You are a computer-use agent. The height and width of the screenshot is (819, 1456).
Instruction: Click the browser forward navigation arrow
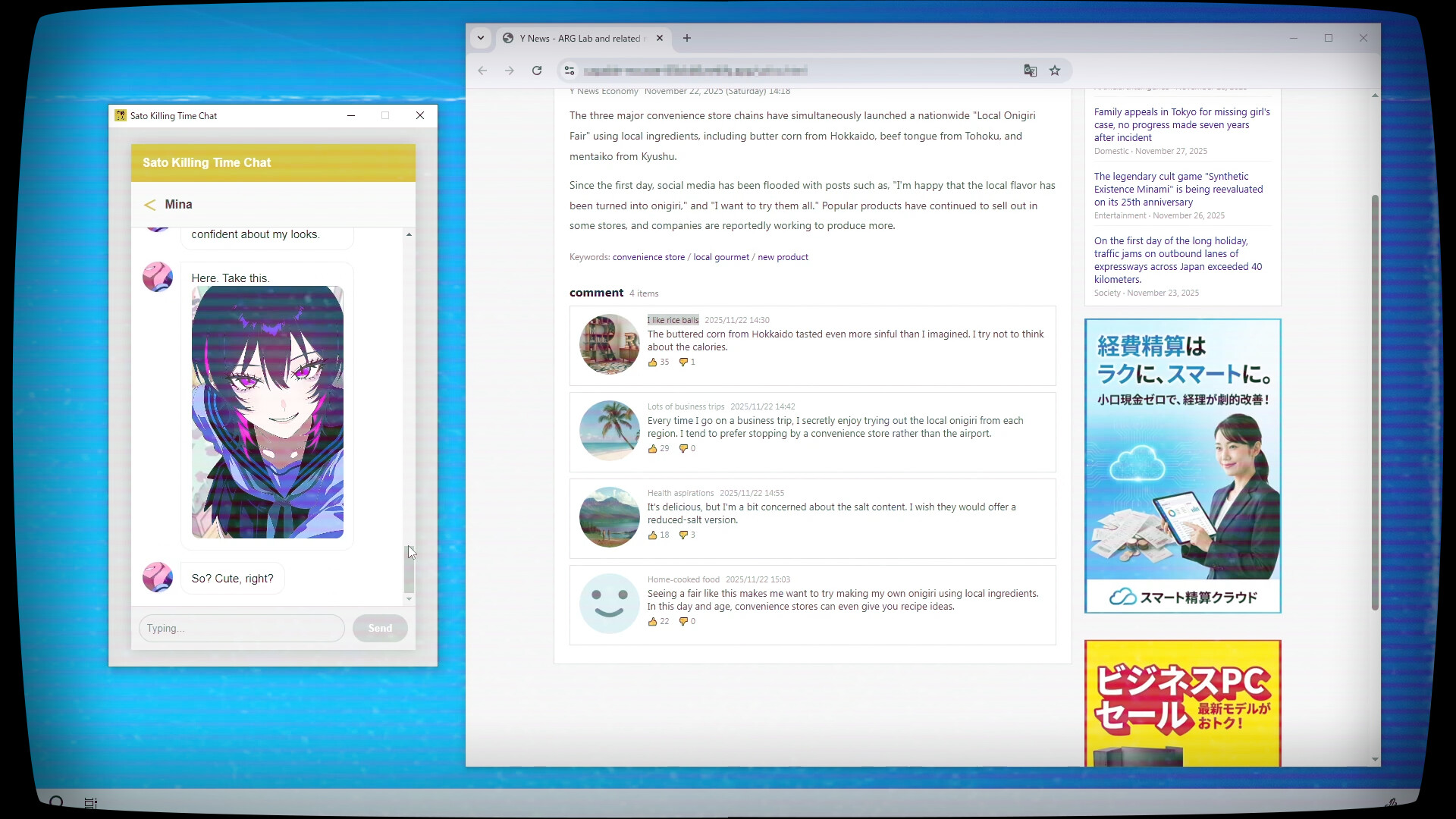pyautogui.click(x=510, y=70)
